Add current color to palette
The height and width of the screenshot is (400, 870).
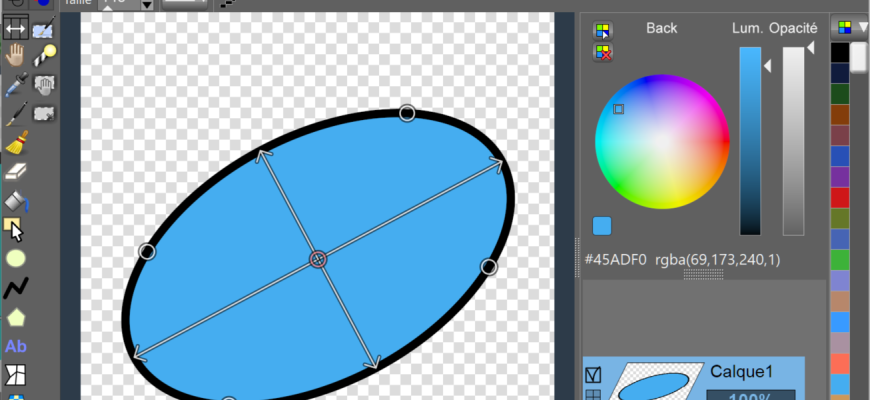pos(603,31)
